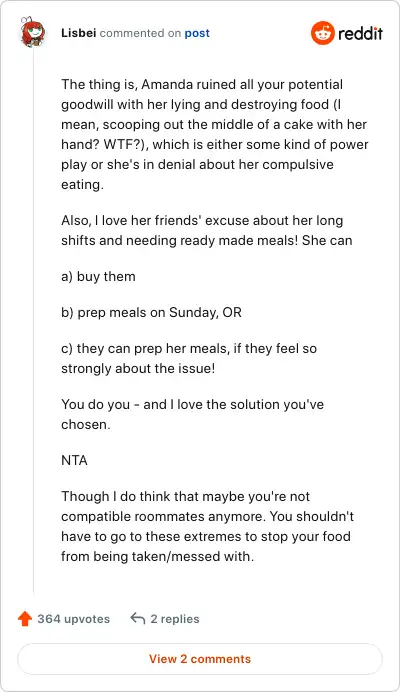Click the "364 upvotes" count
The width and height of the screenshot is (400, 692).
click(x=73, y=619)
